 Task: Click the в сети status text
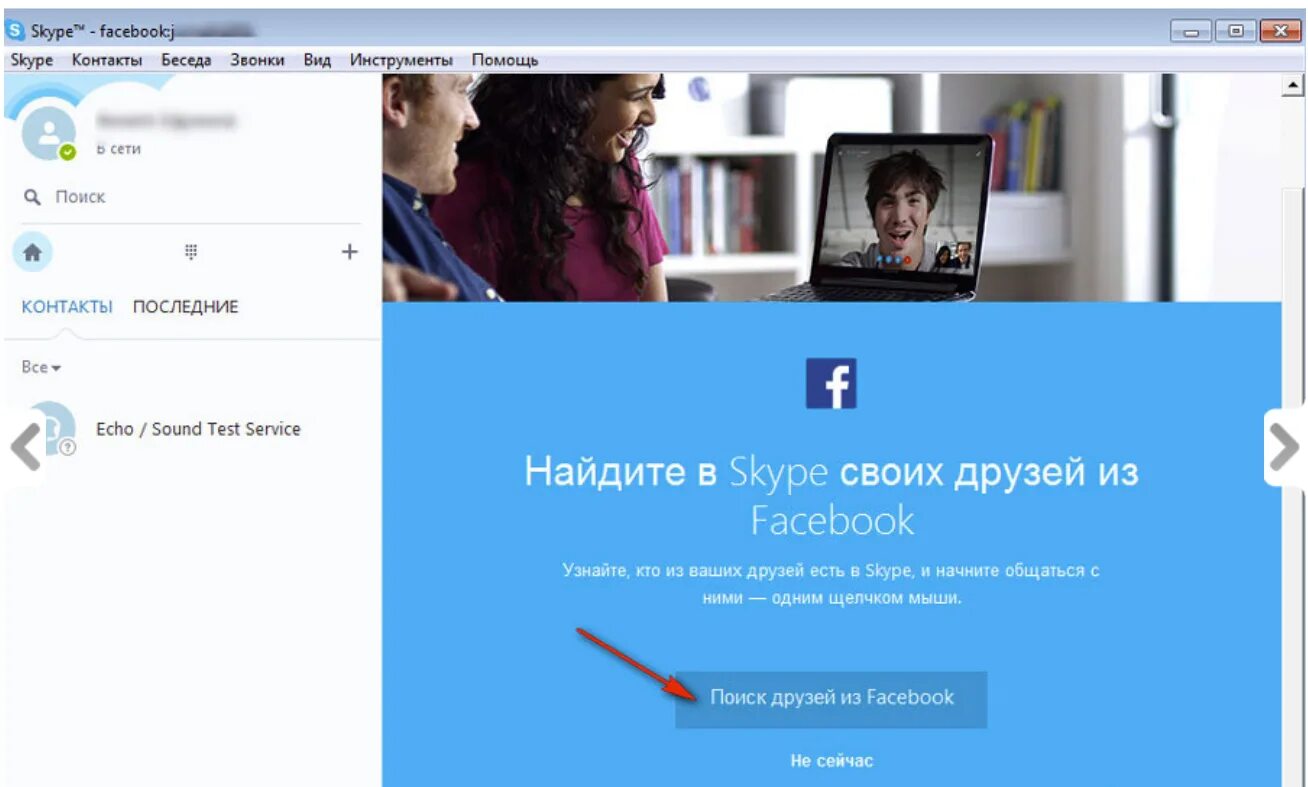point(118,149)
